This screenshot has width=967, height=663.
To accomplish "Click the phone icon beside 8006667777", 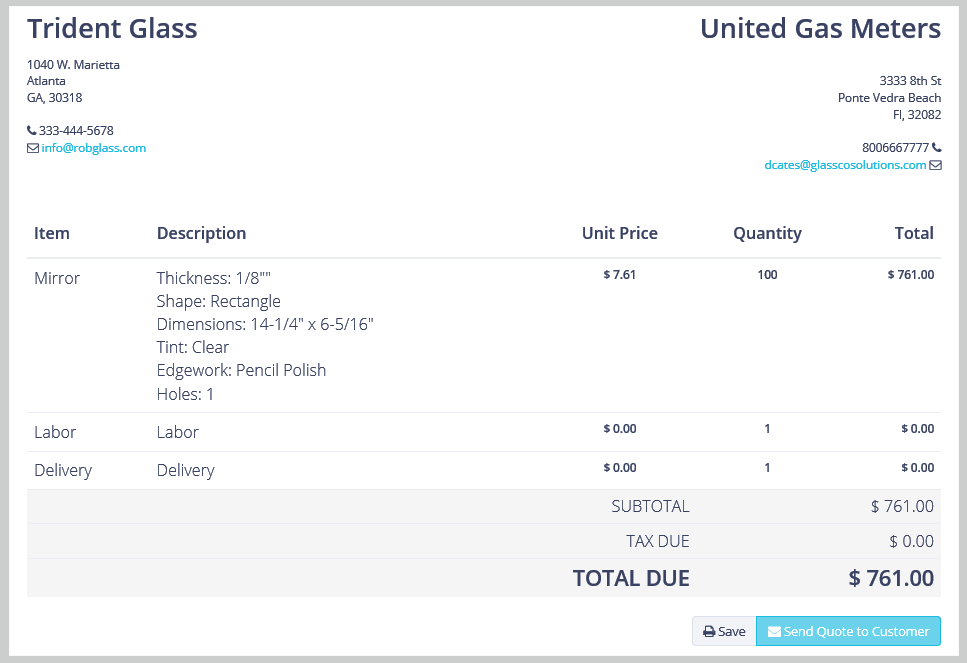I will [x=936, y=147].
